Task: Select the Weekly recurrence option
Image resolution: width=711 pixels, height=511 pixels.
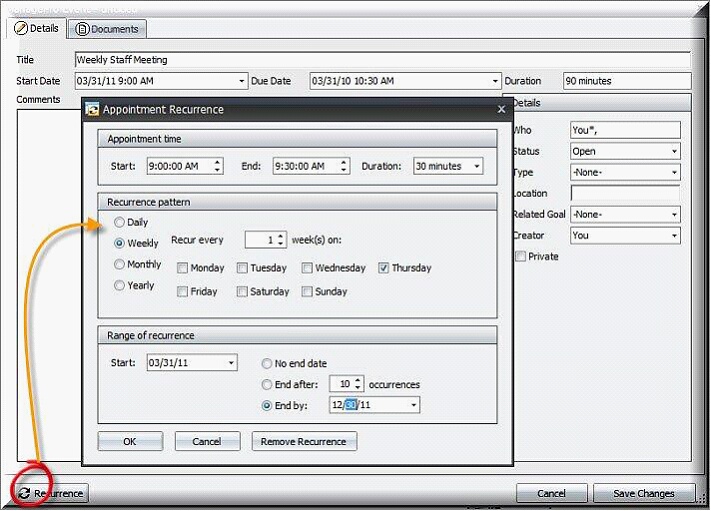Action: coord(119,243)
